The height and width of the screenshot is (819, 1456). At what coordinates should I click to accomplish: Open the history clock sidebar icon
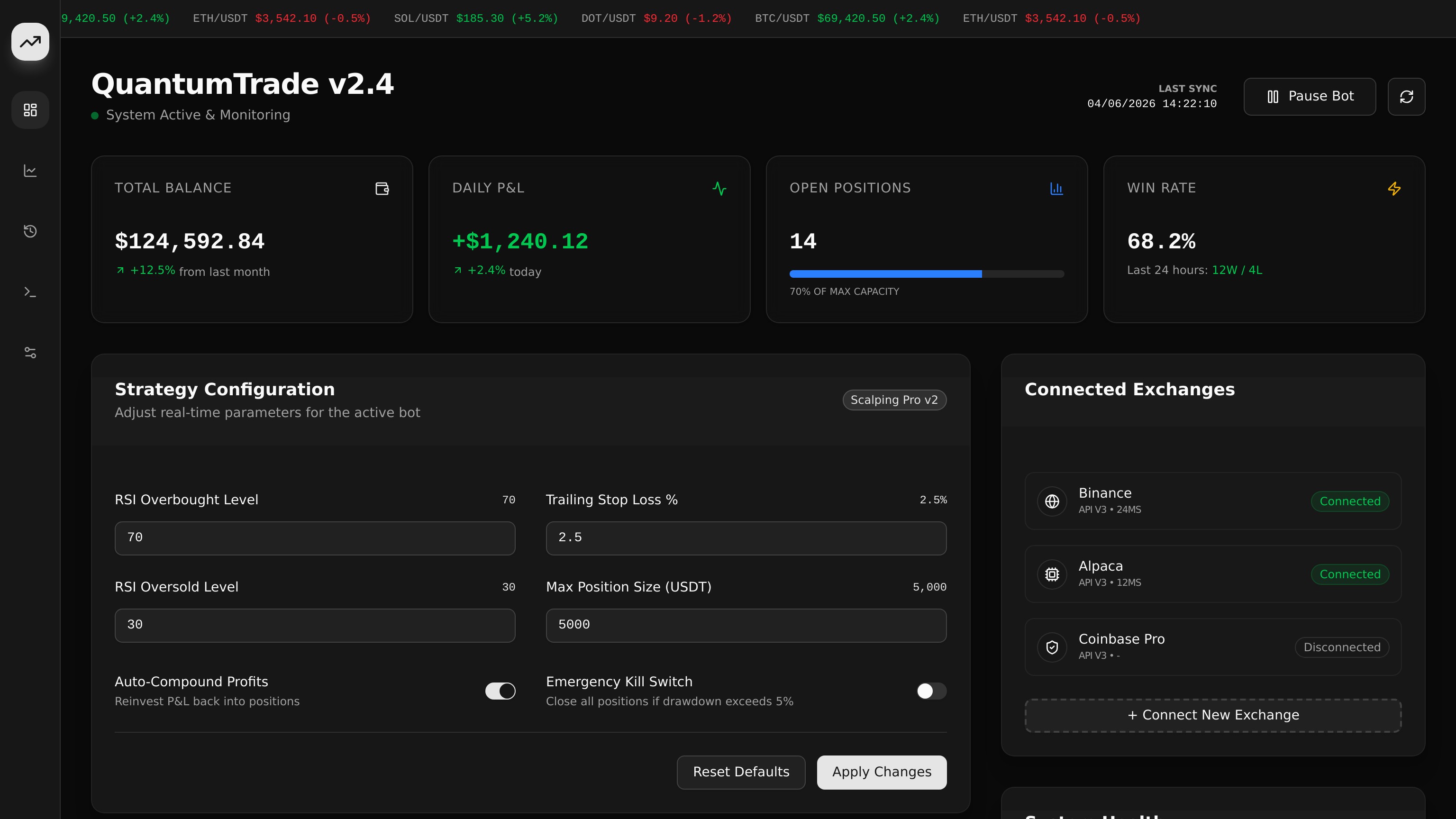click(30, 231)
